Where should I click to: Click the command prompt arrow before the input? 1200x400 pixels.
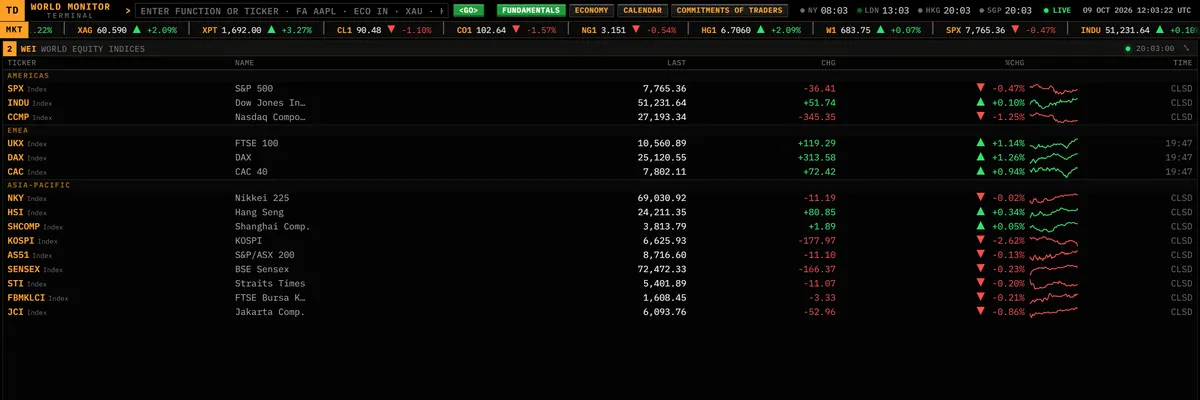(x=128, y=10)
